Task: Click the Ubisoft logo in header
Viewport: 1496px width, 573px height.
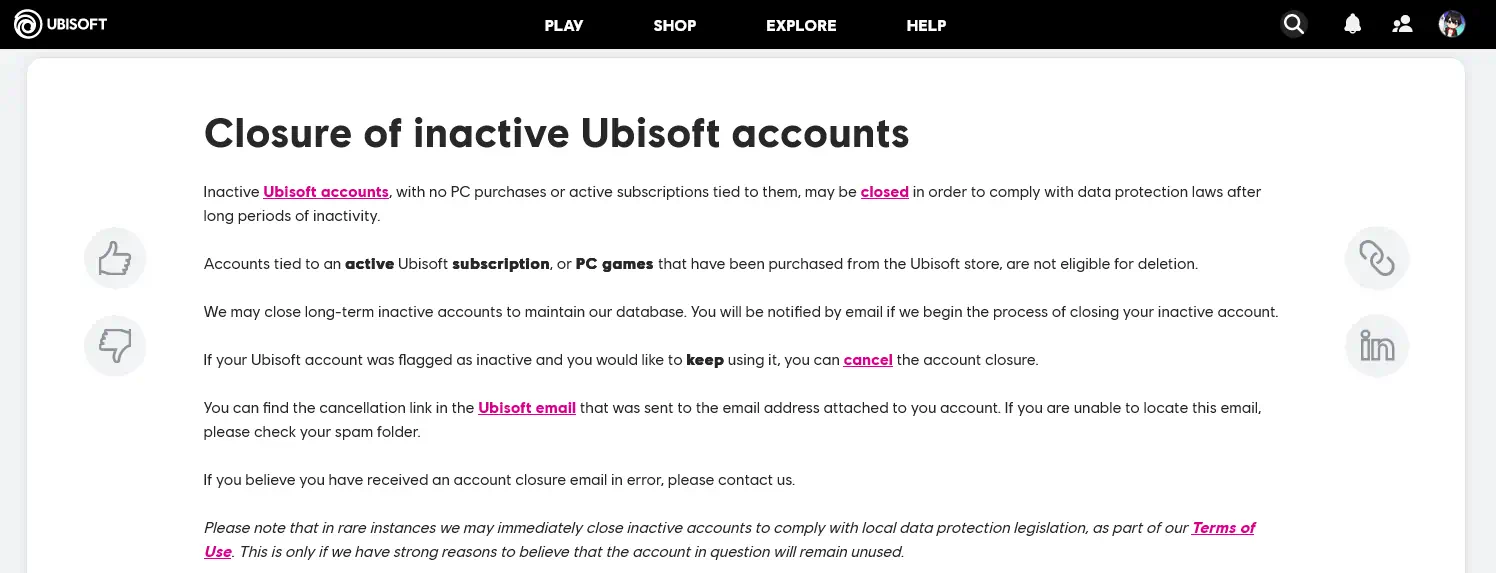Action: click(28, 24)
